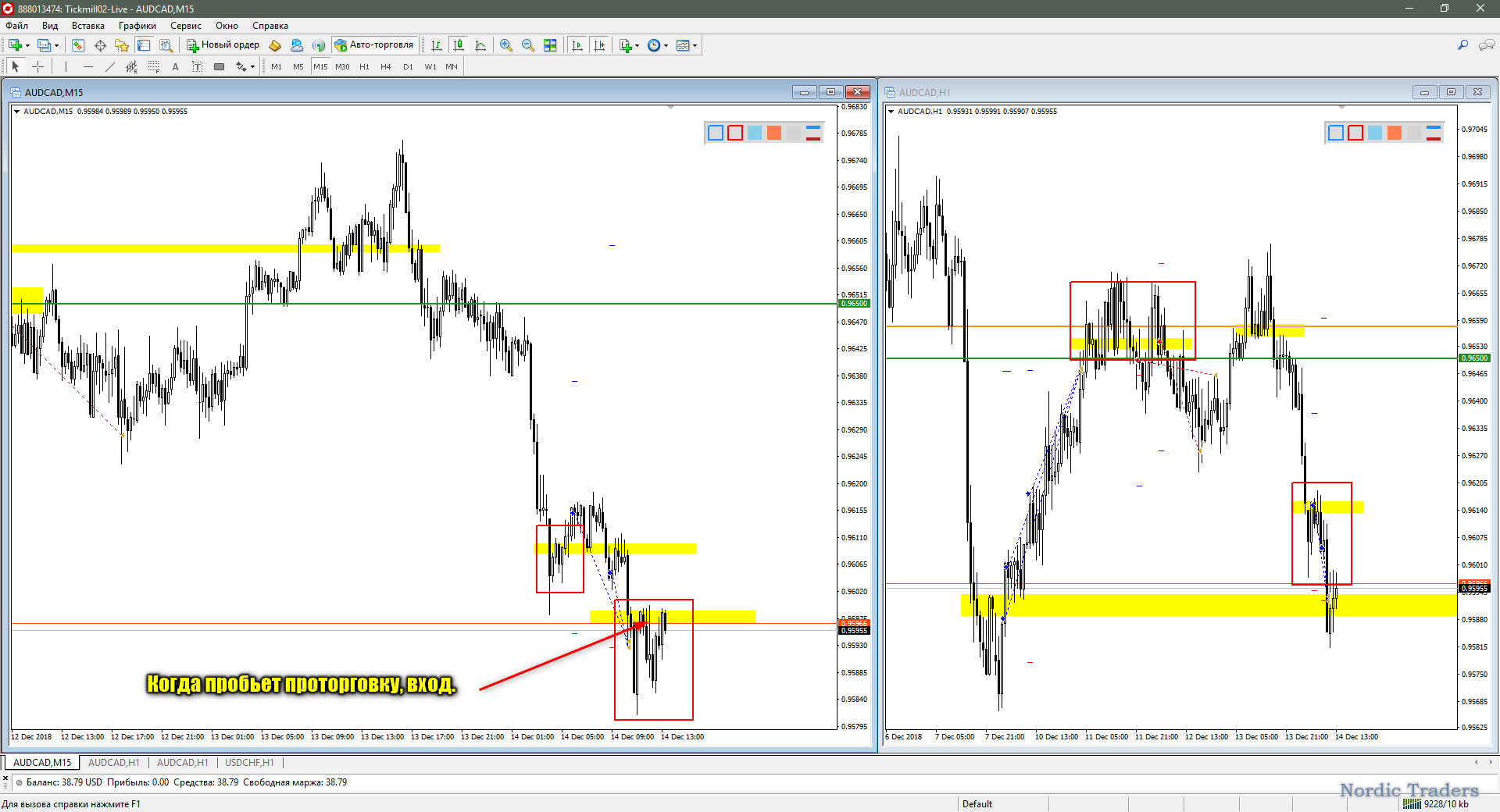Open the Data Window crosshair icon
The width and height of the screenshot is (1500, 812).
[x=100, y=45]
